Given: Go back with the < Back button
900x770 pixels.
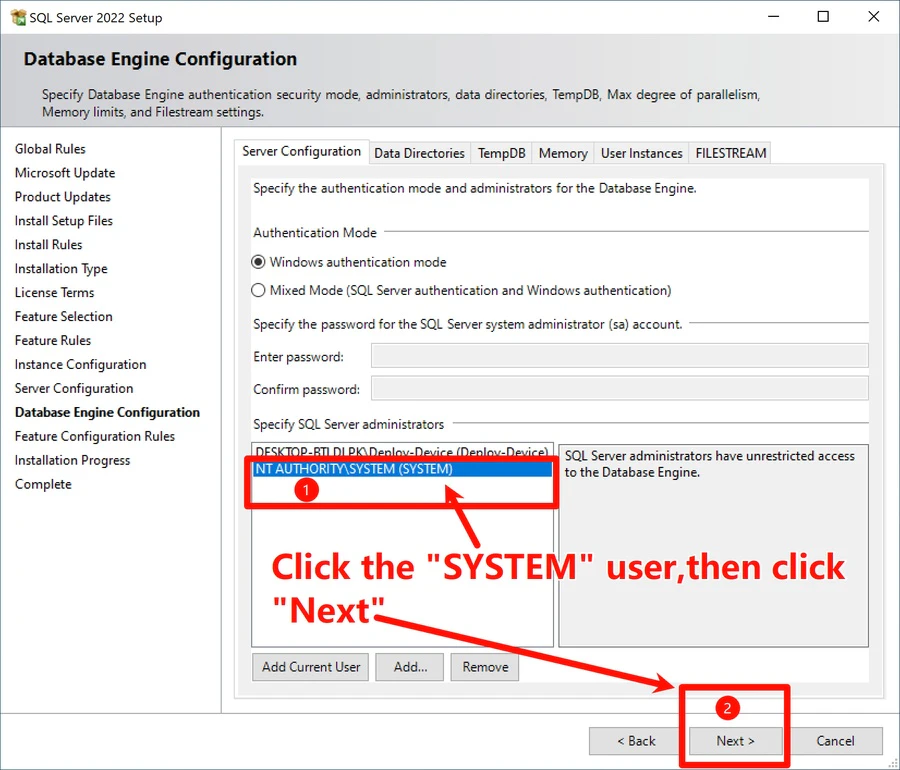Looking at the screenshot, I should point(635,741).
